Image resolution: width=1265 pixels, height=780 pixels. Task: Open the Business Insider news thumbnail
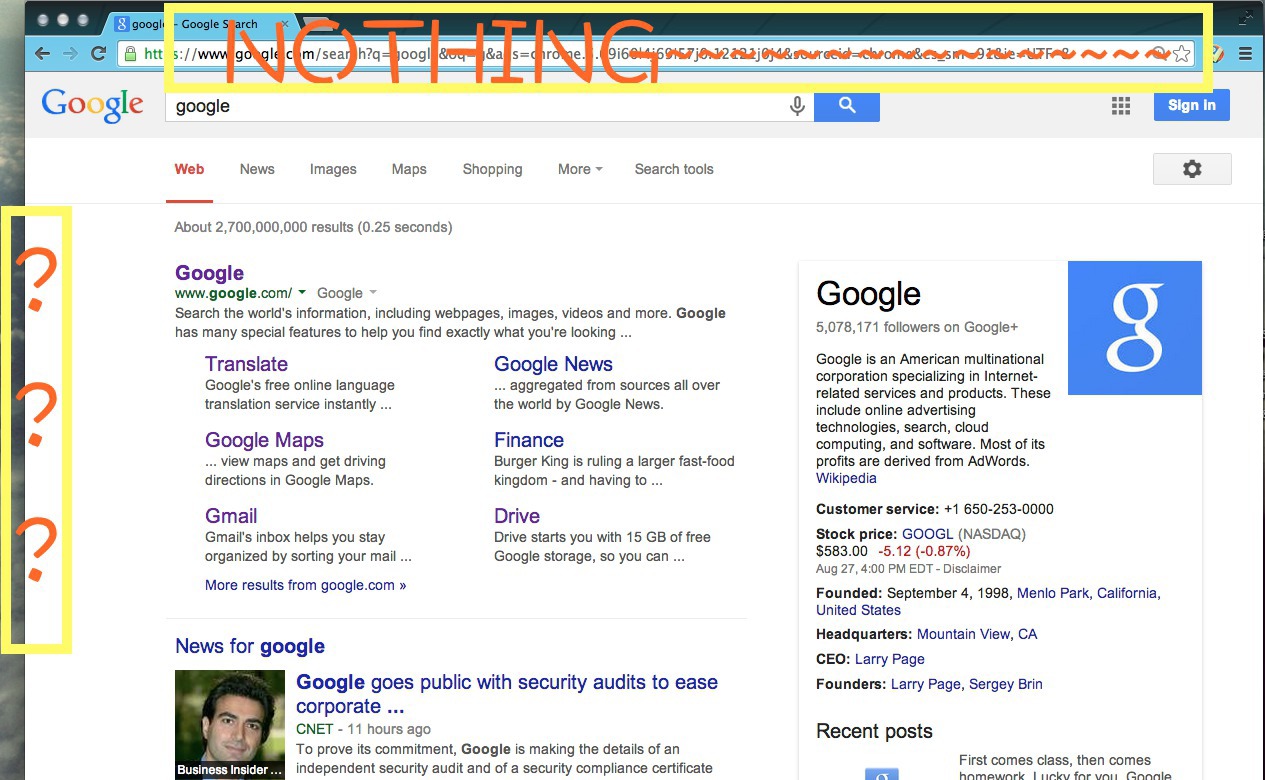coord(230,725)
